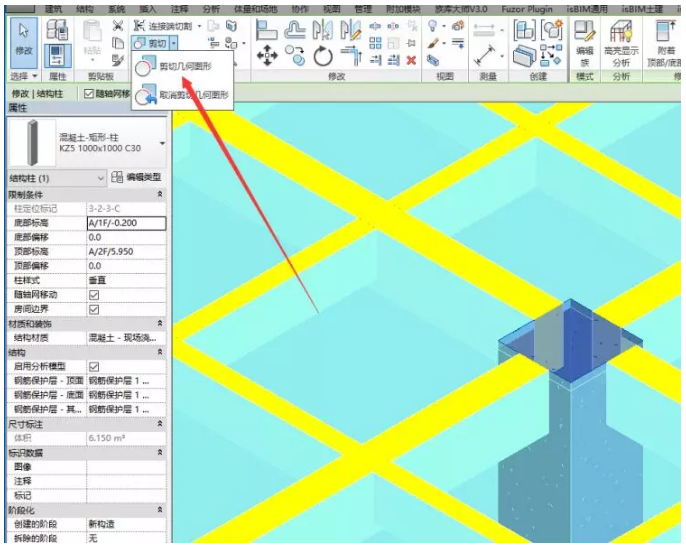Select the Offset tool

295,30
